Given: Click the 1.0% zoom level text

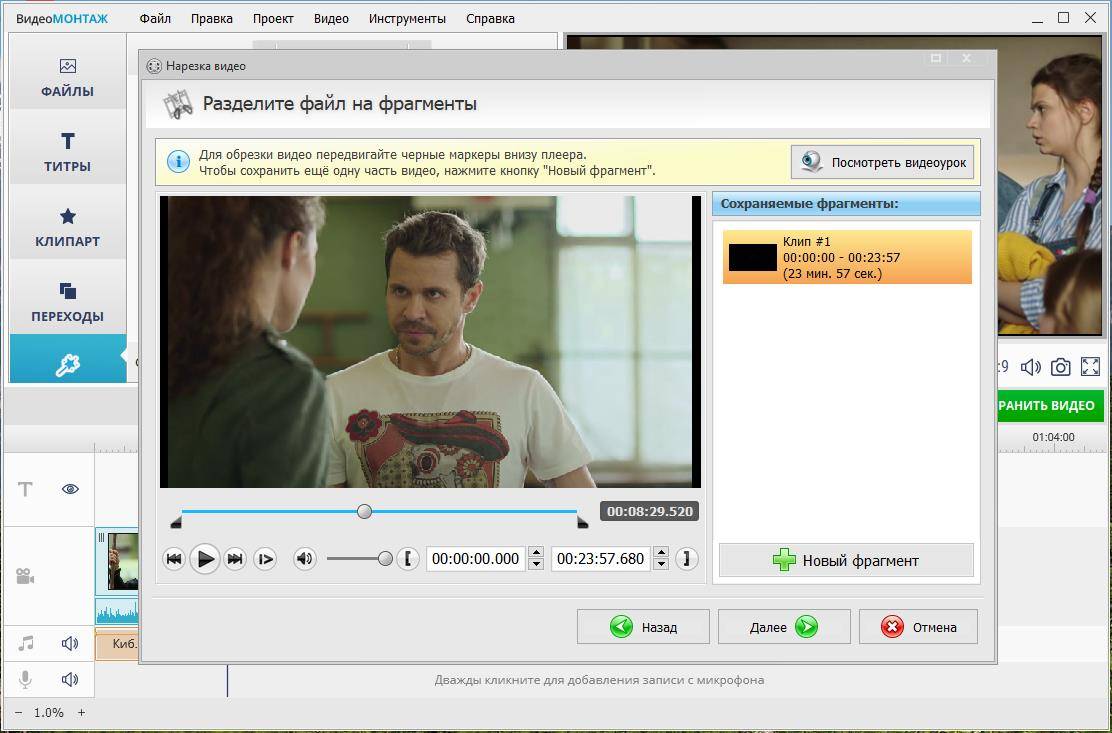Looking at the screenshot, I should [x=49, y=712].
